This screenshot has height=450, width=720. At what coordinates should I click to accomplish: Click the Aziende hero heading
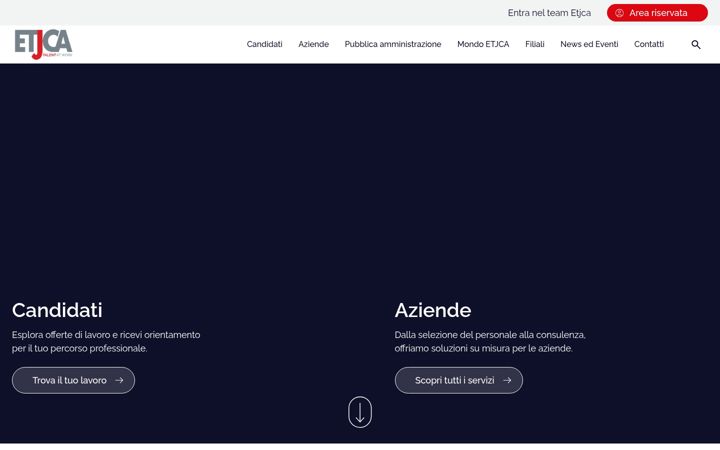coord(433,310)
